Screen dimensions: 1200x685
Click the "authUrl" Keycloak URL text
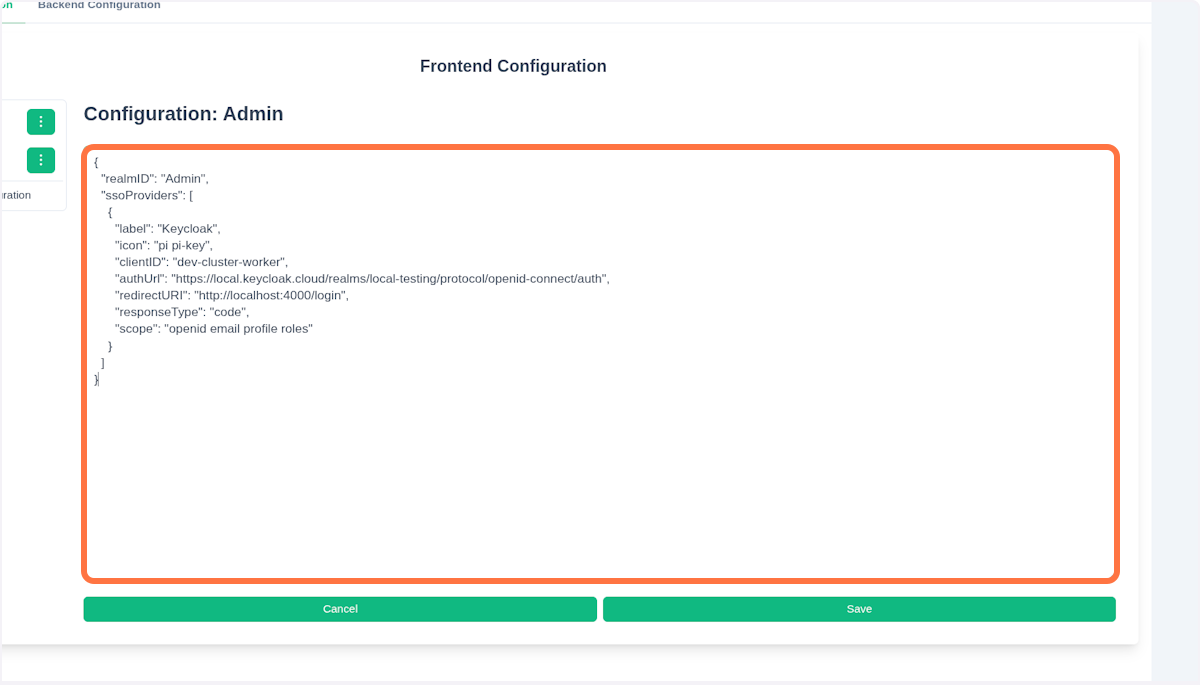[x=390, y=279]
